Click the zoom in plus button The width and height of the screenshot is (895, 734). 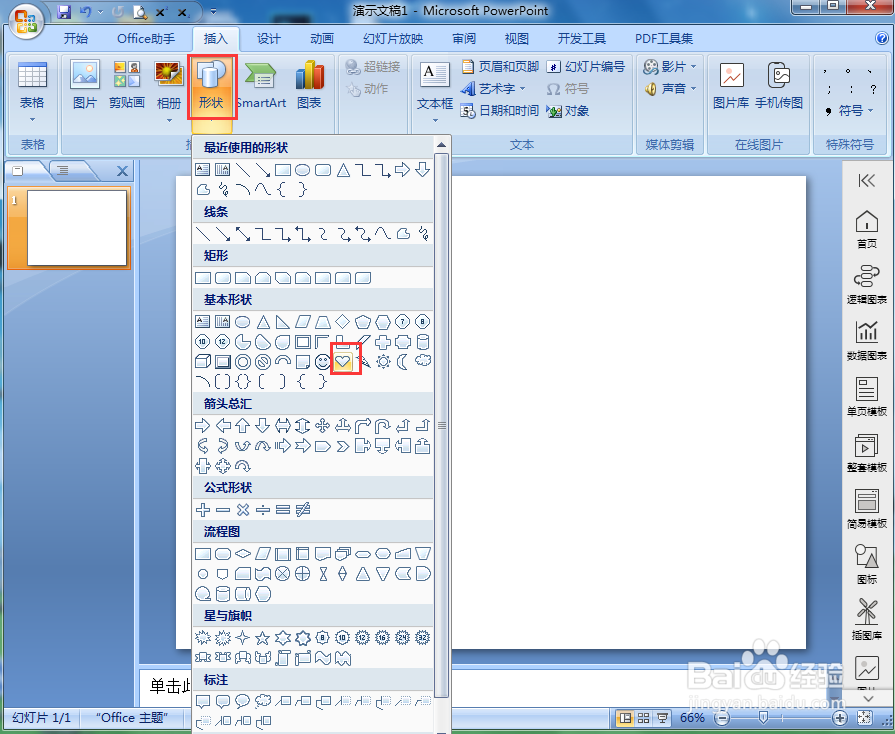(839, 718)
